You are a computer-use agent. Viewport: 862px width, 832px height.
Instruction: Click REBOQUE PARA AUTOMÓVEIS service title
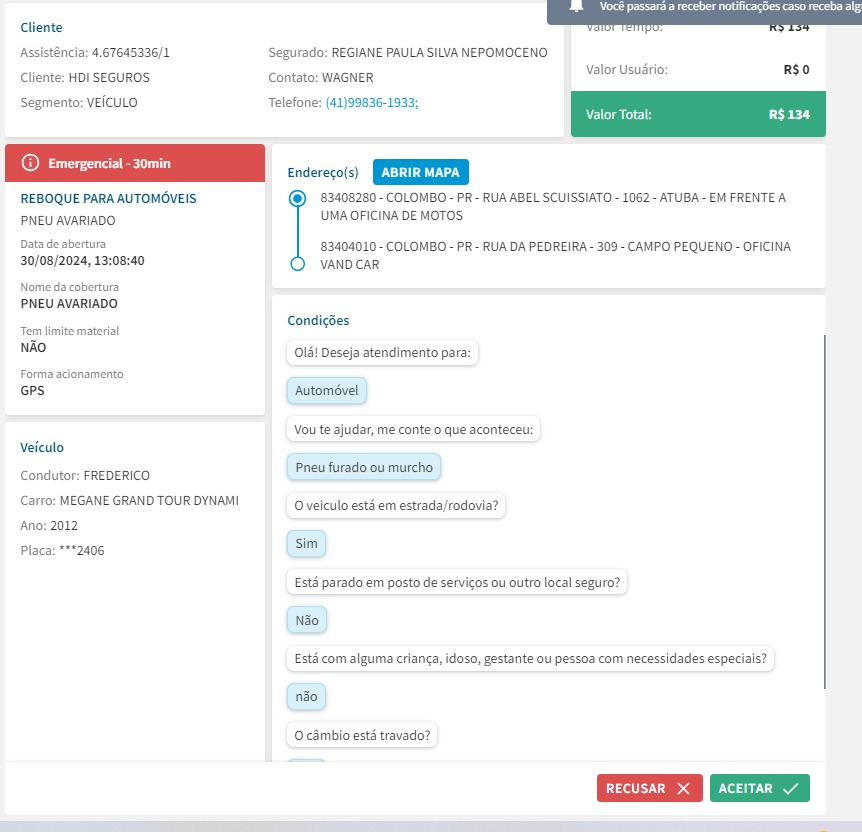[x=108, y=199]
